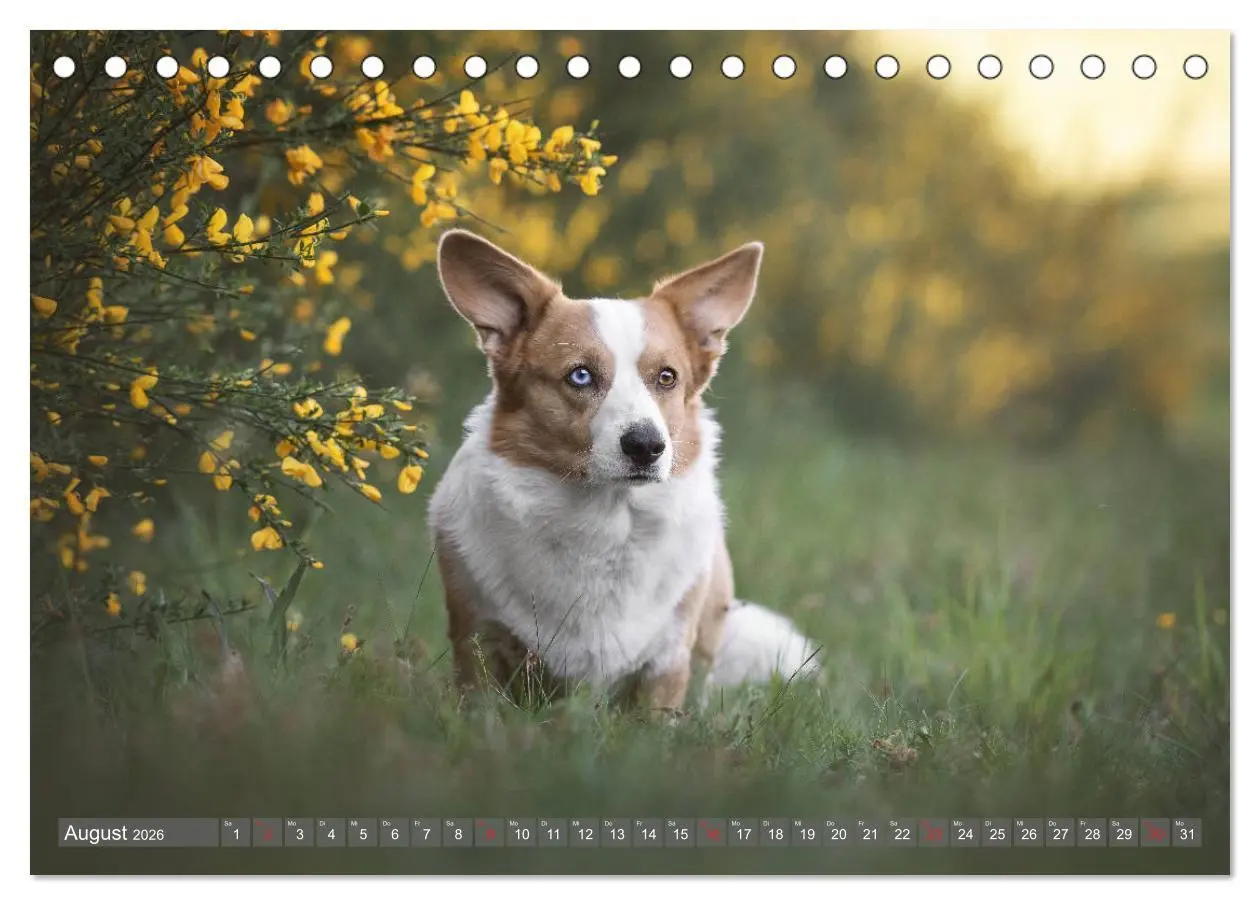The width and height of the screenshot is (1260, 905).
Task: Select date 10 (Mo) in calendar strip
Action: [x=521, y=833]
